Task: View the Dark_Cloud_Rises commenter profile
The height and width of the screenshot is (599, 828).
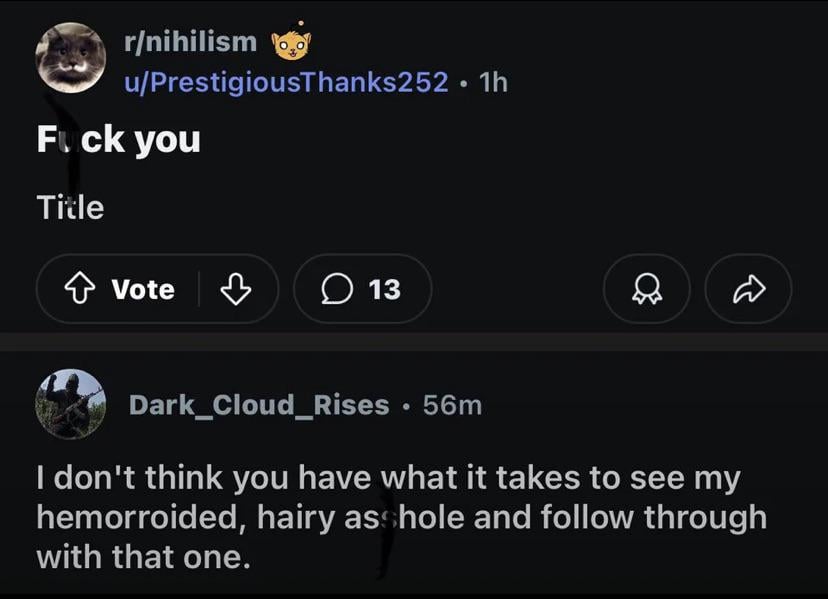Action: (x=258, y=405)
